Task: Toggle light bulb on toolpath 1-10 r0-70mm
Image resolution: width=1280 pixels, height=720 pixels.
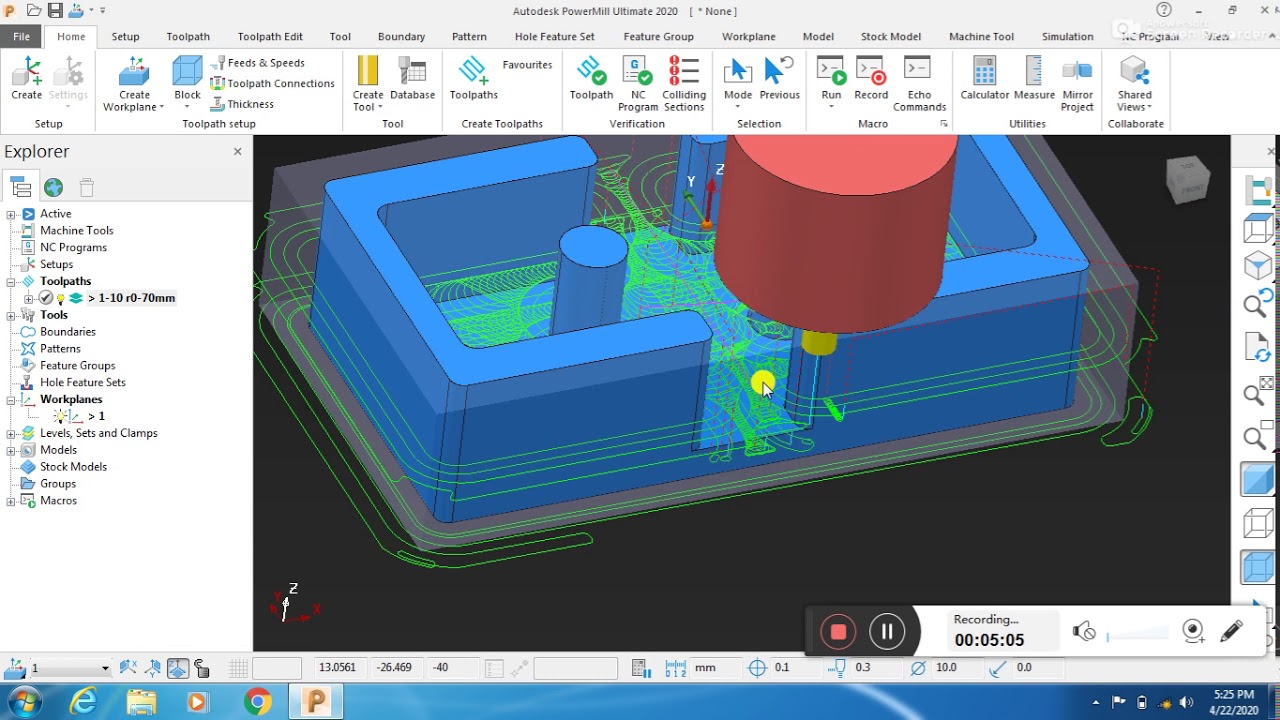Action: [60, 298]
